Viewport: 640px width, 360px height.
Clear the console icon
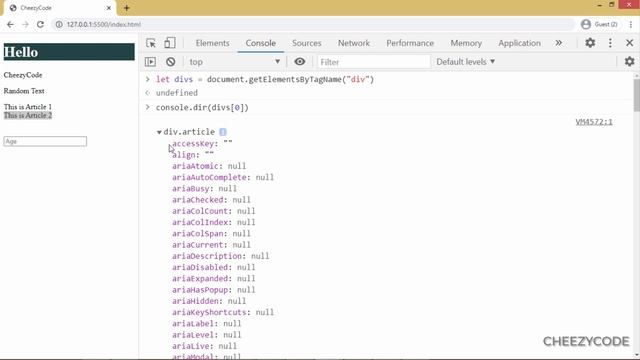point(171,62)
